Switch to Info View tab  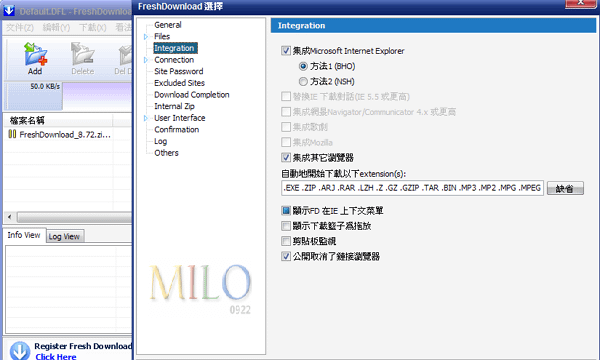tap(24, 235)
